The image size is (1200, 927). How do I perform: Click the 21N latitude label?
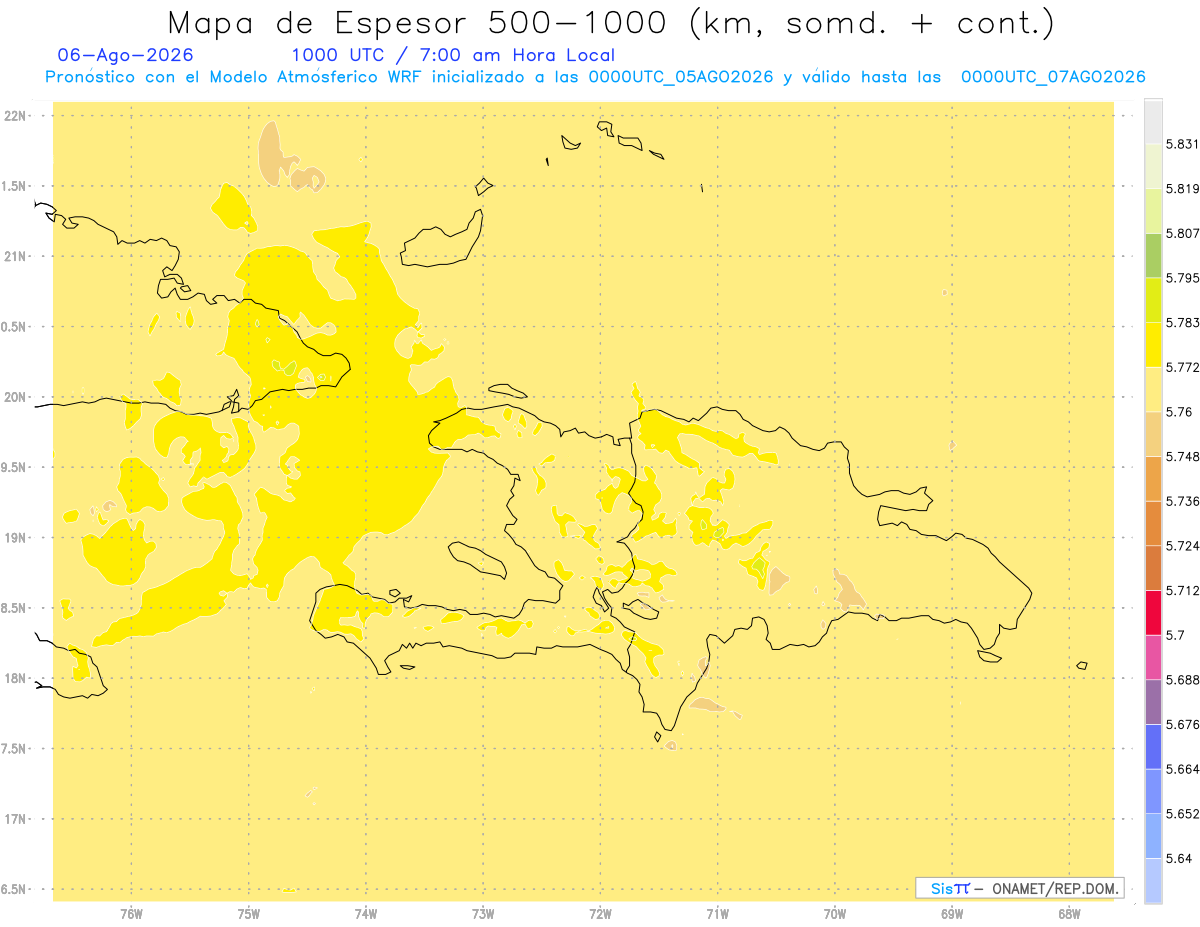(15, 257)
